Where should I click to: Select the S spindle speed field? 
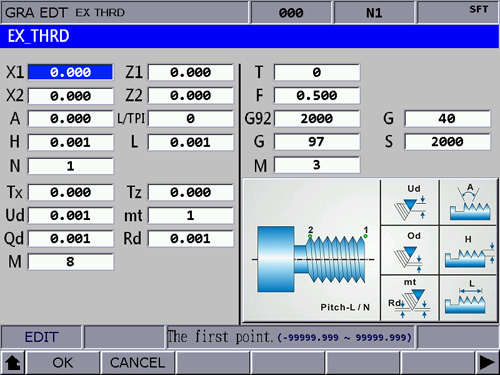(447, 142)
